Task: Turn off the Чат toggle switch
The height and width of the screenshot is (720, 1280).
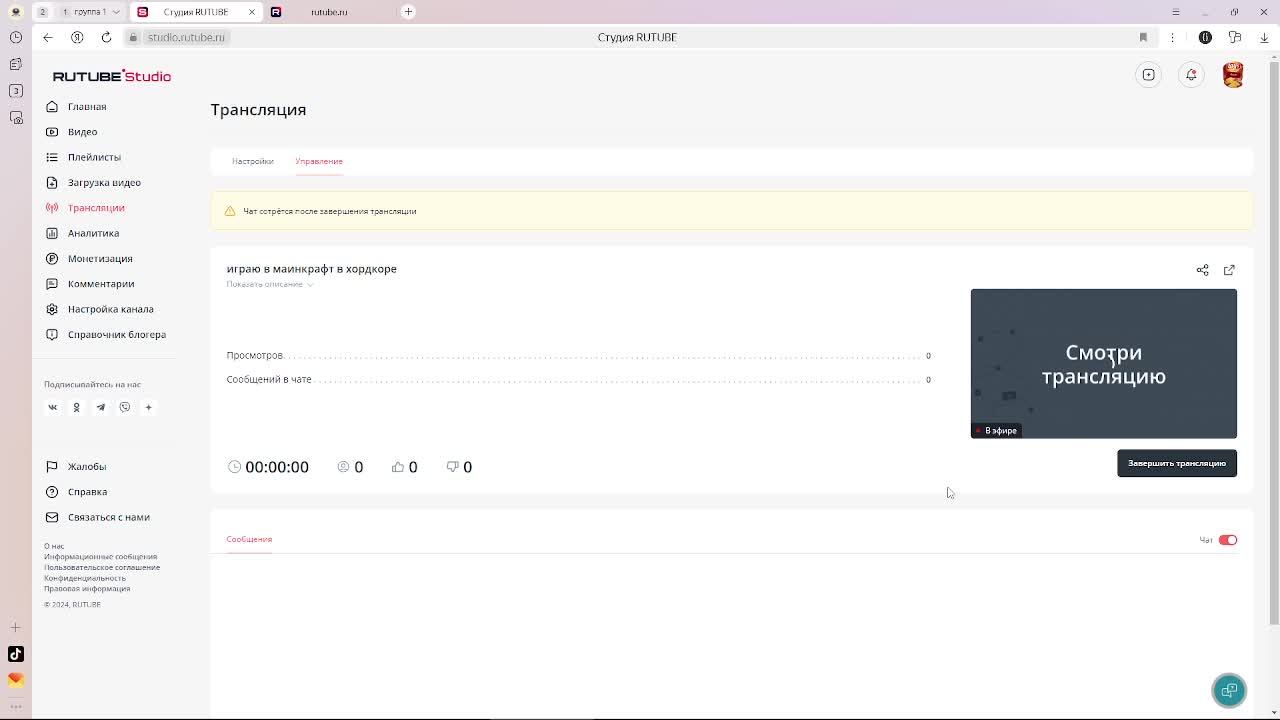Action: 1228,540
